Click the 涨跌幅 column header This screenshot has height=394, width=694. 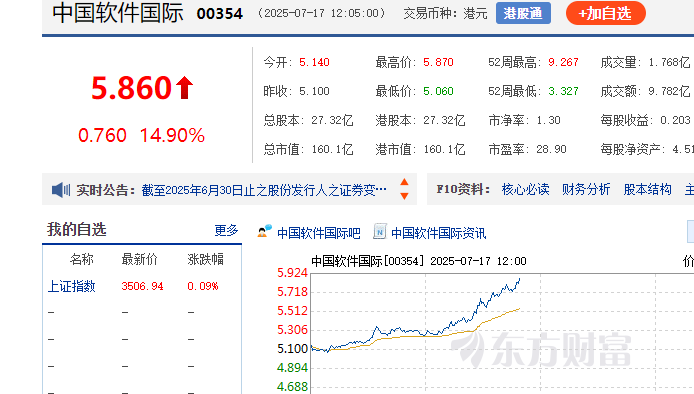coord(205,259)
